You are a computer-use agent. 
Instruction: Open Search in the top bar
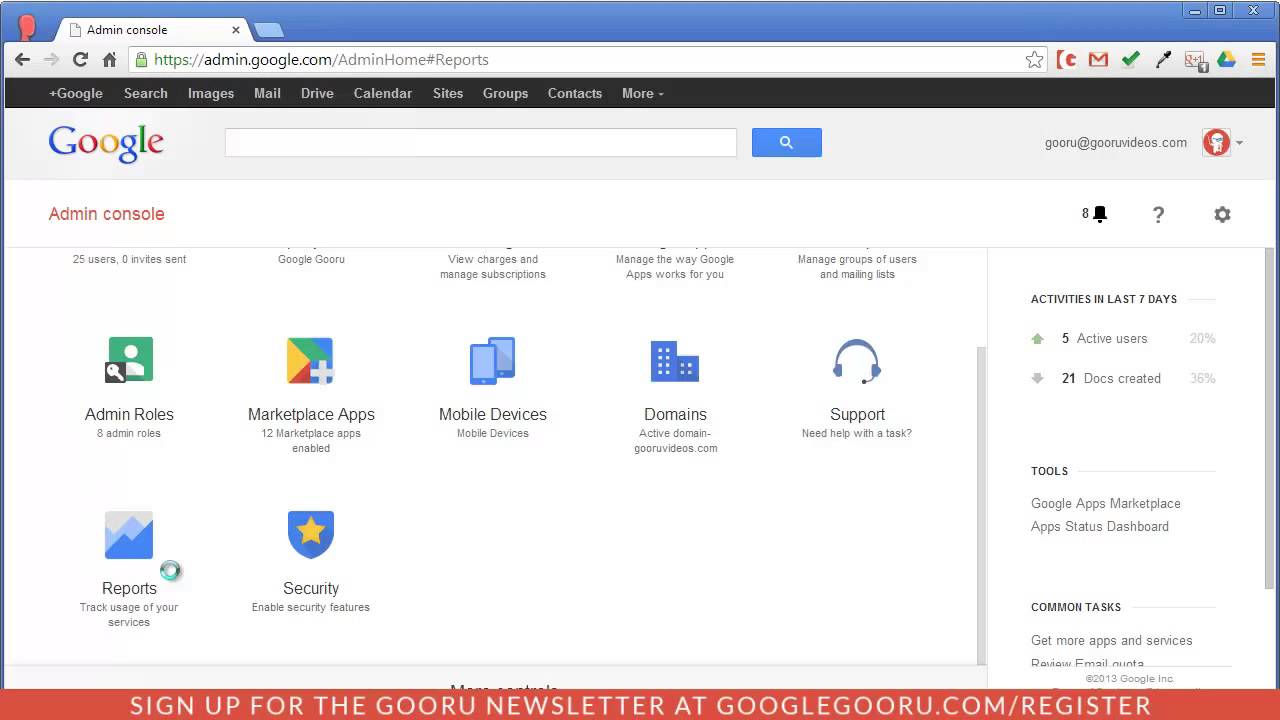[x=146, y=93]
